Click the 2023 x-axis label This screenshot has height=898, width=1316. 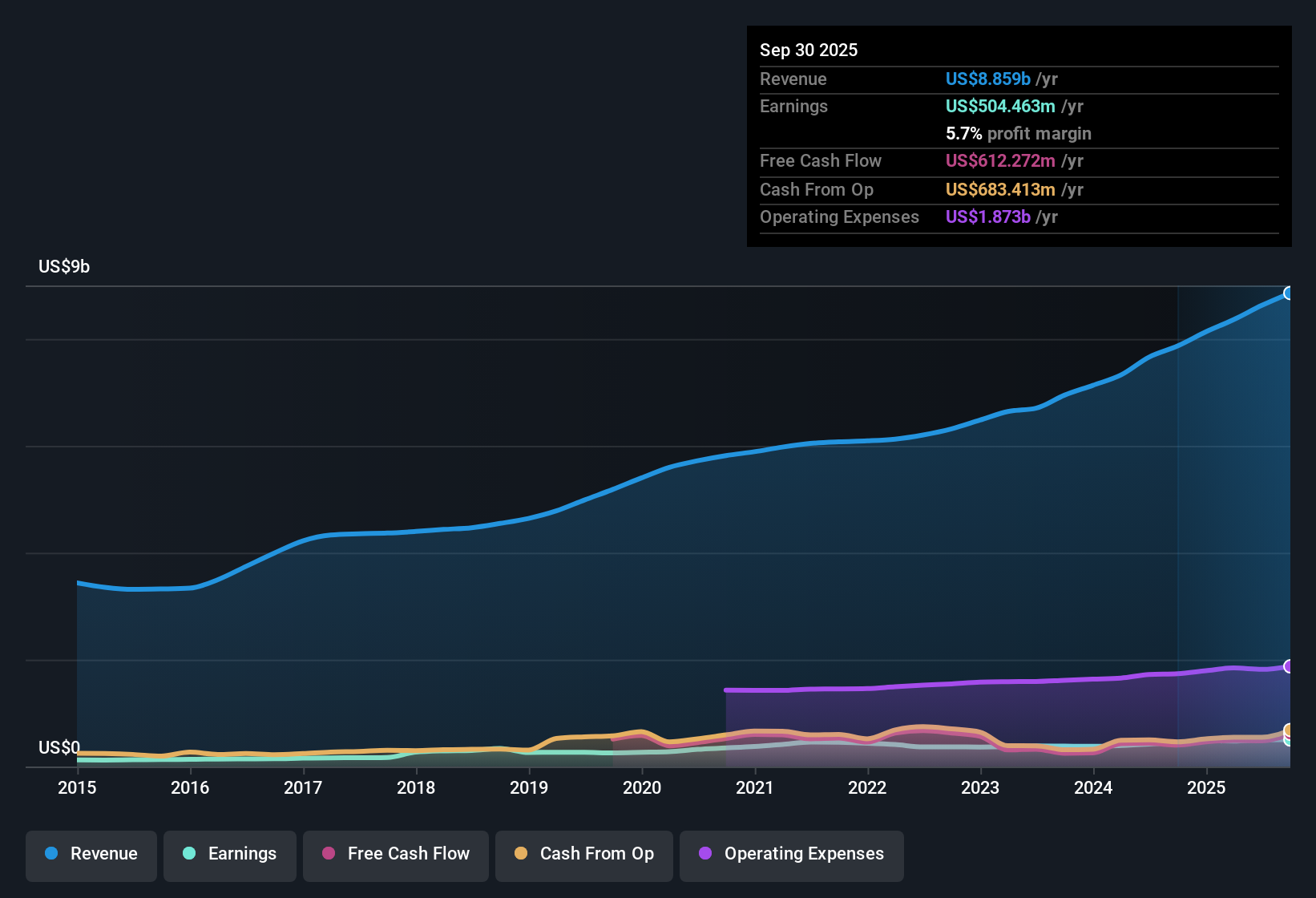980,788
